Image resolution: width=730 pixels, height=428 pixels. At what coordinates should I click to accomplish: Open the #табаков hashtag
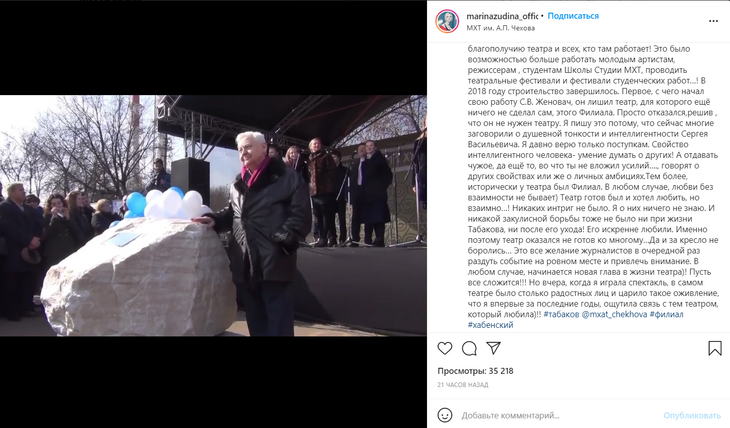point(561,314)
